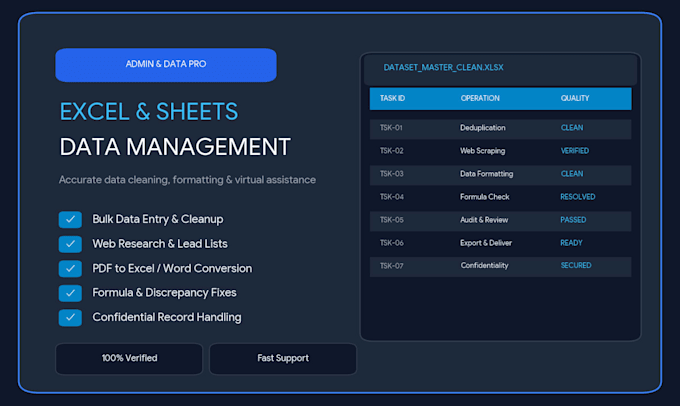Click the CLEAN status in TSK-03 row
The width and height of the screenshot is (680, 406).
click(x=572, y=174)
